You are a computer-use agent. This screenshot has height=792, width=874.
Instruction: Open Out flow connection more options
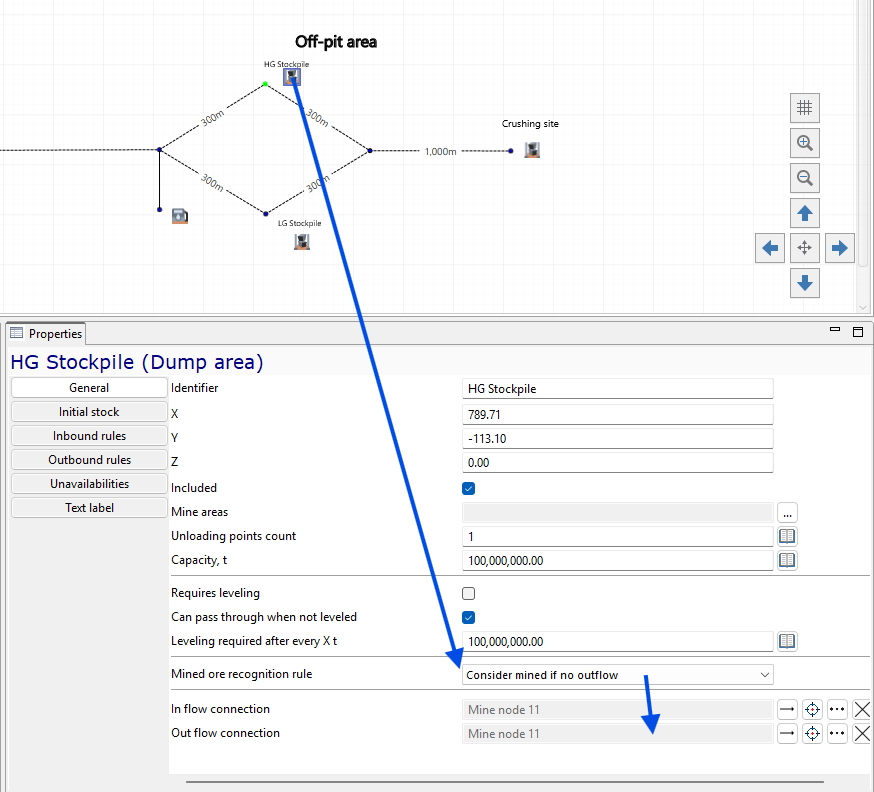tap(837, 733)
